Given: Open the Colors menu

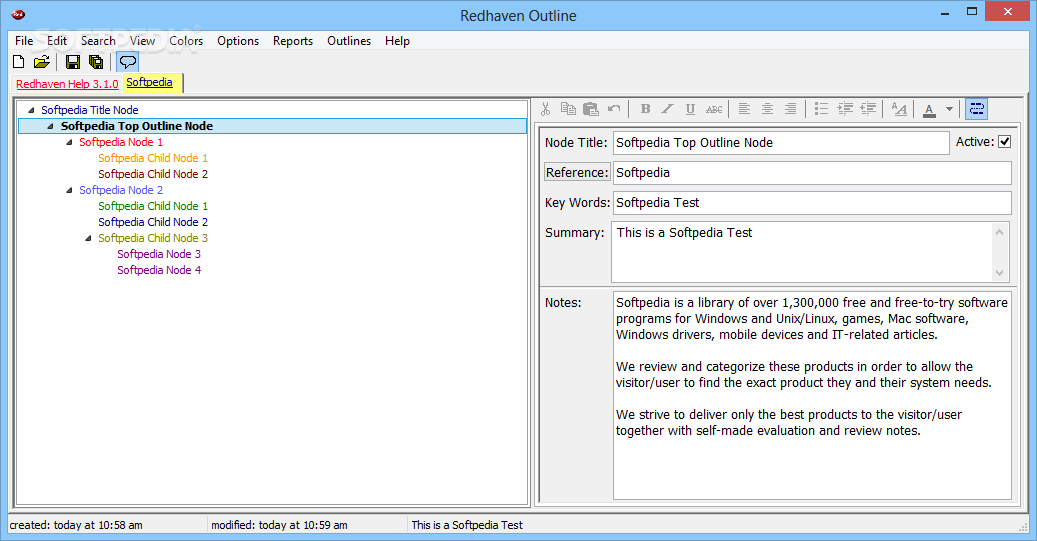Looking at the screenshot, I should coord(186,41).
